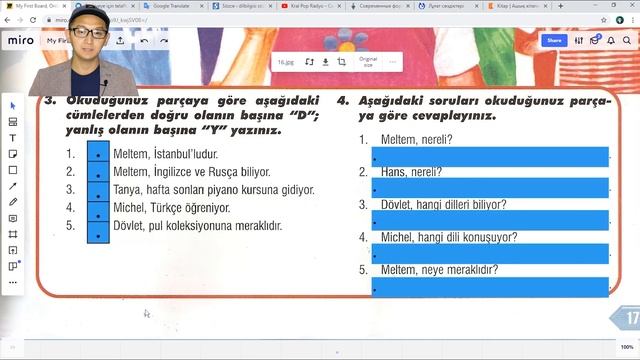Click the Original size button
640x360 pixels.
tap(368, 62)
